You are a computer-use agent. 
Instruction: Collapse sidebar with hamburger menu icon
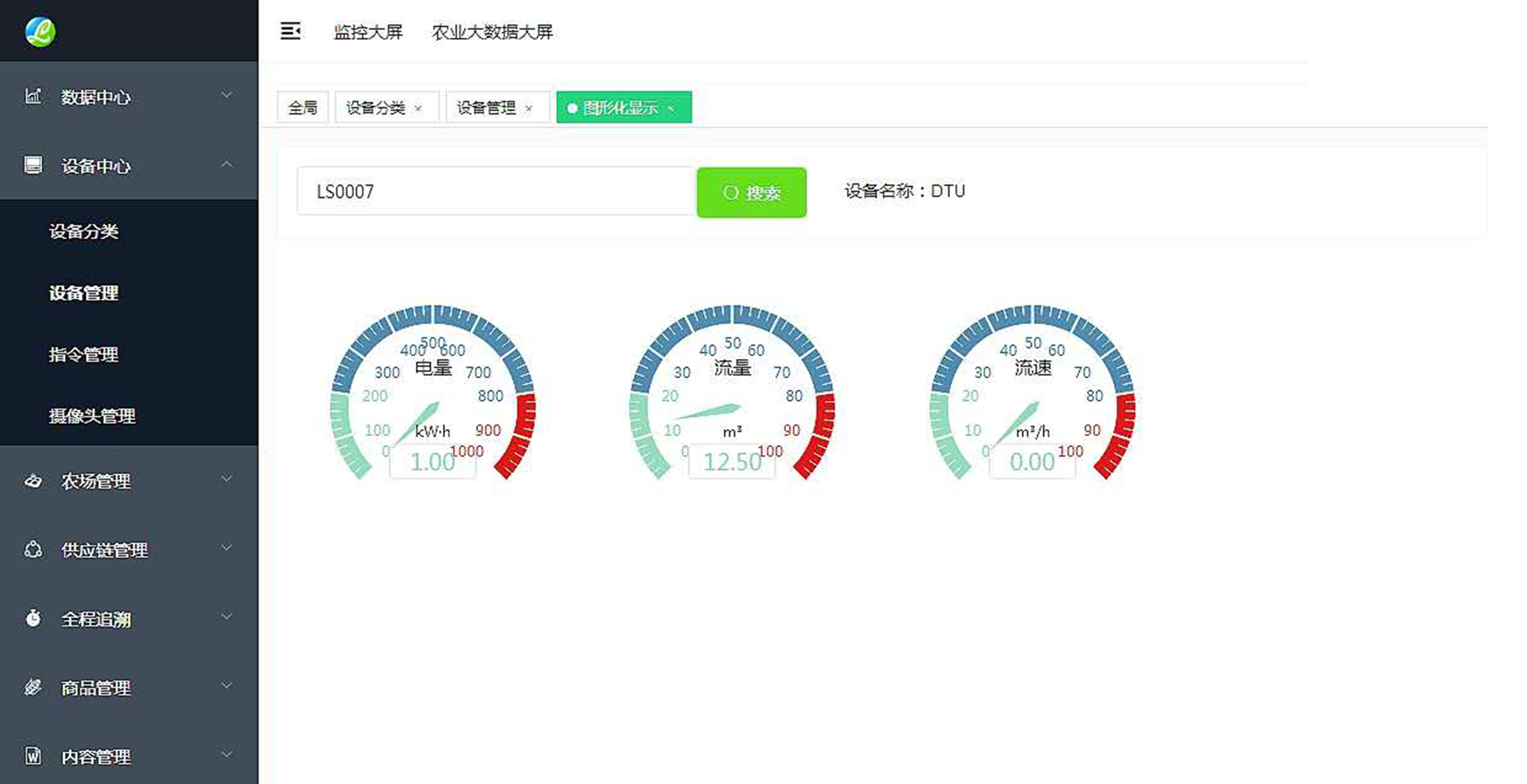pos(290,31)
